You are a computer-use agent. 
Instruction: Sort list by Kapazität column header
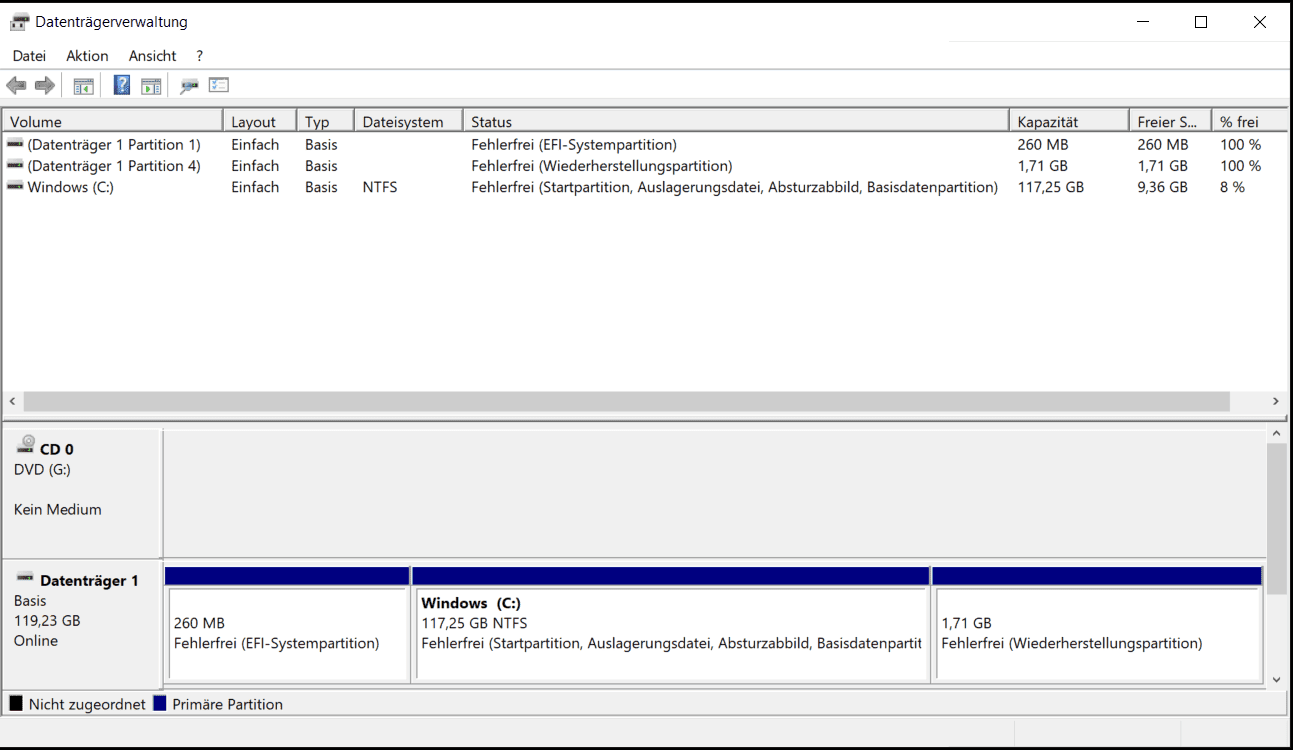[1067, 122]
